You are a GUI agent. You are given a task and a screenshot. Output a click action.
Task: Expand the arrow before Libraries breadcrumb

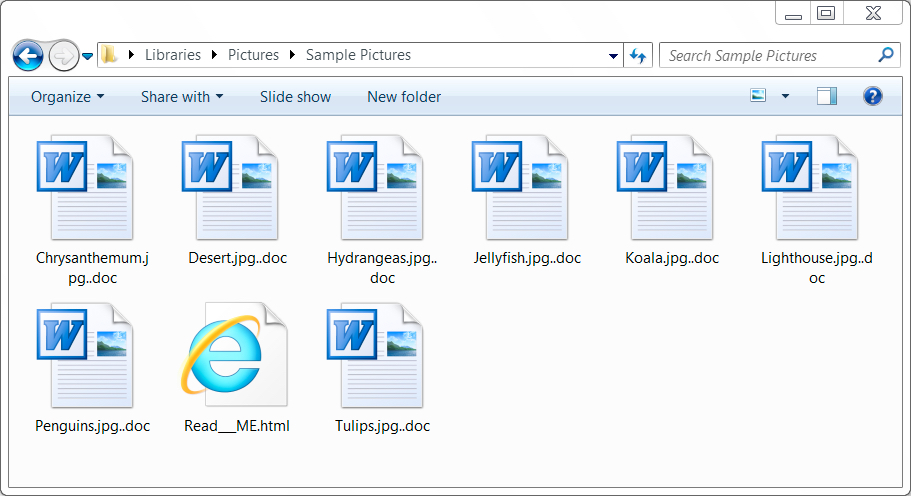[131, 55]
